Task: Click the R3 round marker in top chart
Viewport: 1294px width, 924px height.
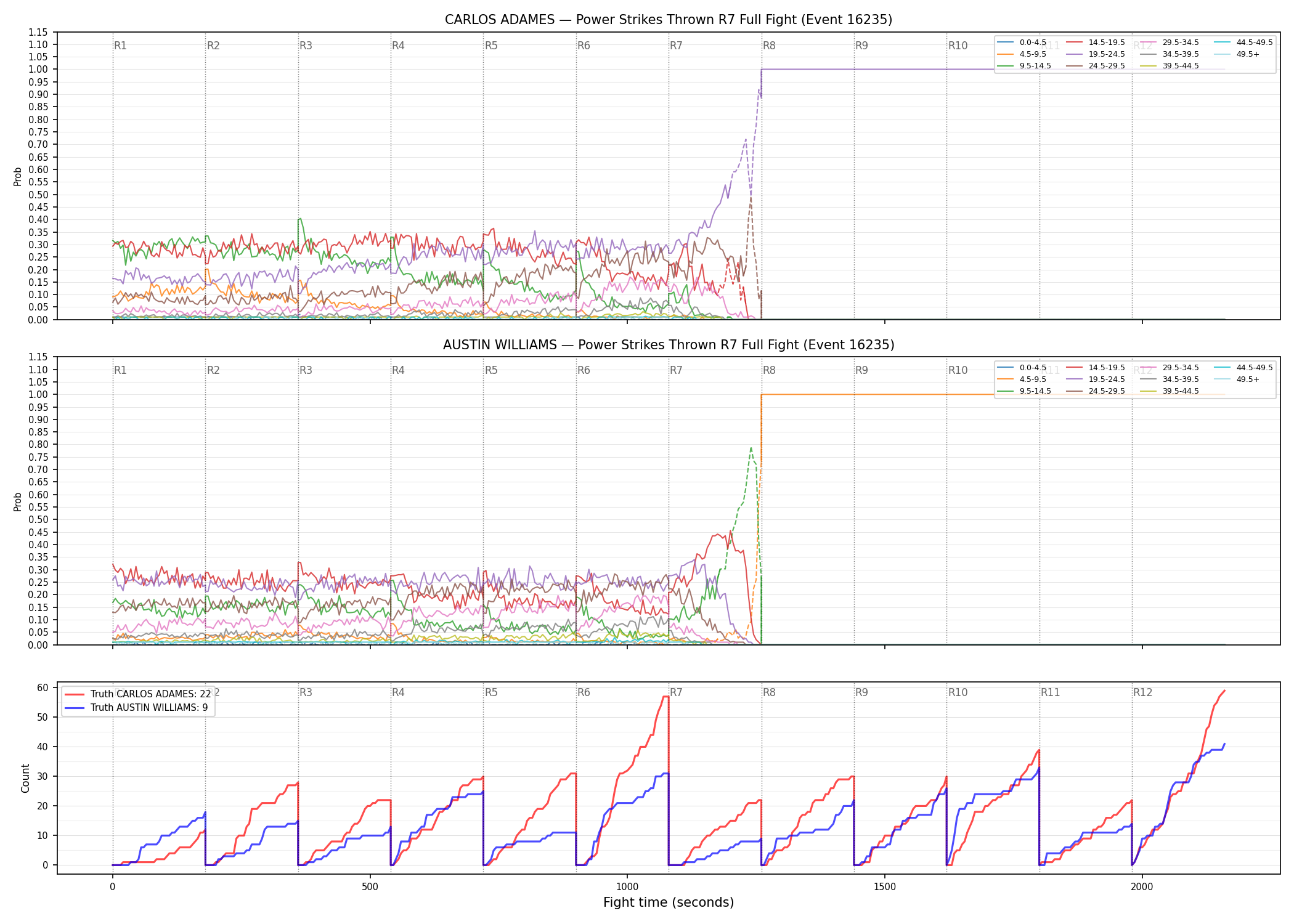Action: click(306, 46)
